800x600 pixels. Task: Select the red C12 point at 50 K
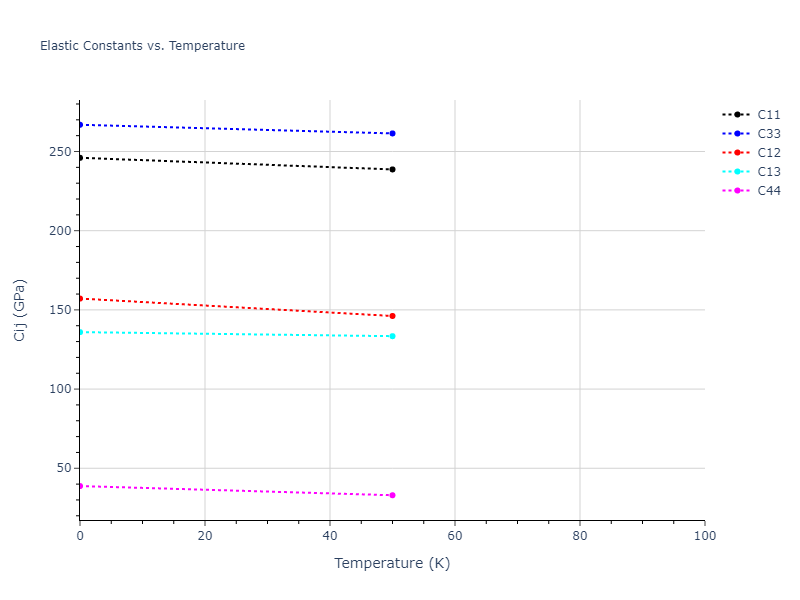point(392,316)
